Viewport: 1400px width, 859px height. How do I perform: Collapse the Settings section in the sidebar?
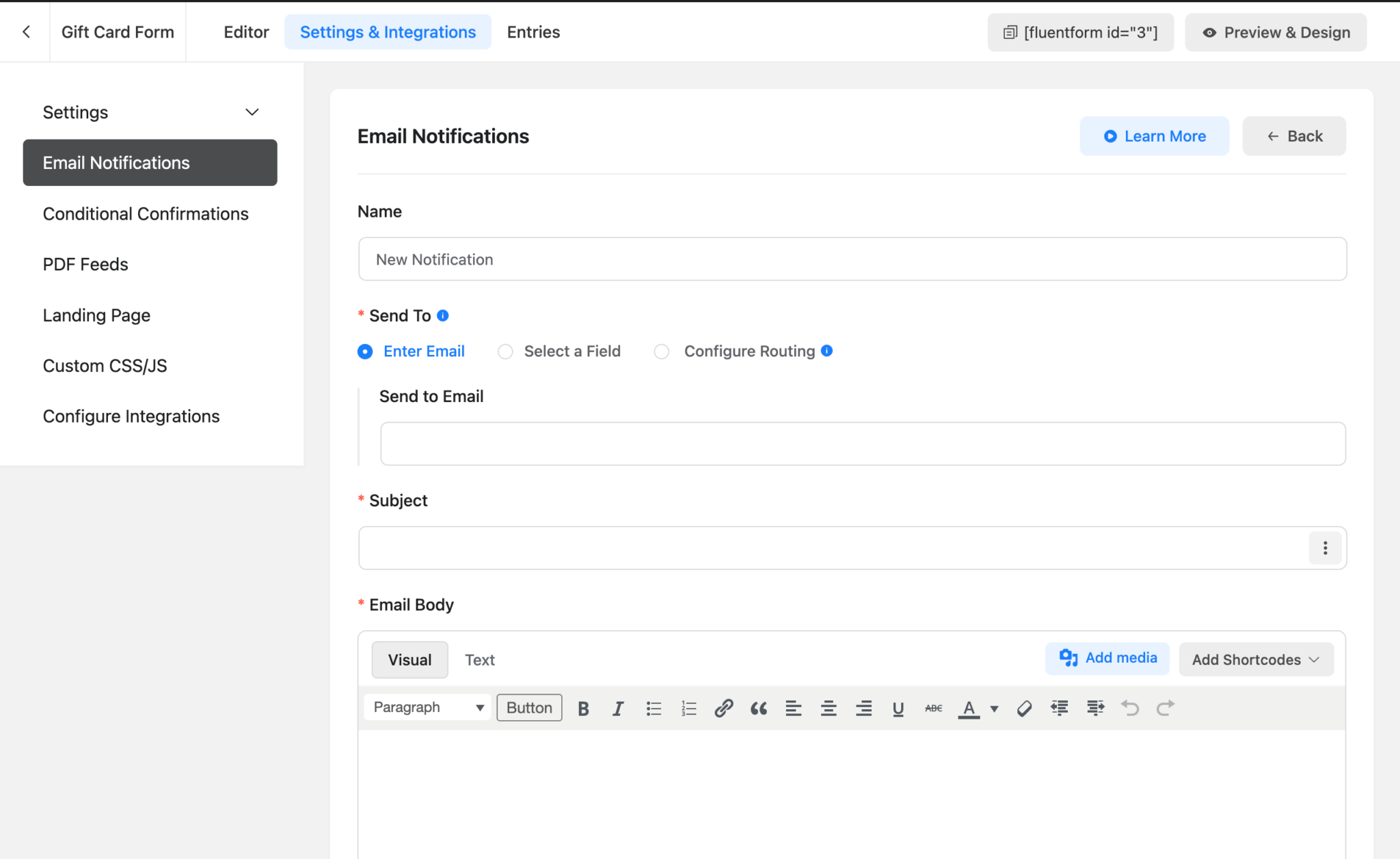252,111
